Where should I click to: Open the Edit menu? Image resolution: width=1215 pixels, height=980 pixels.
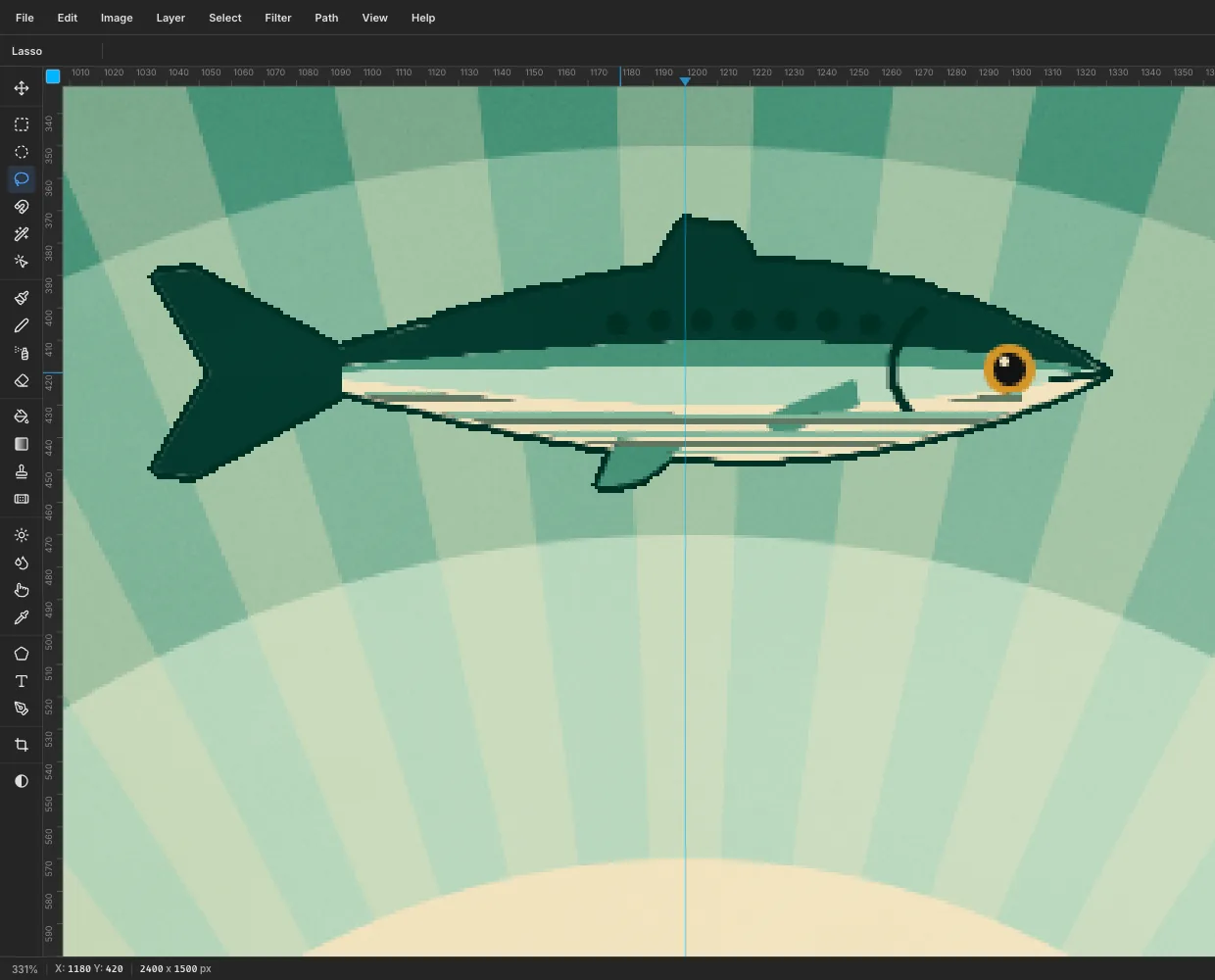[68, 18]
